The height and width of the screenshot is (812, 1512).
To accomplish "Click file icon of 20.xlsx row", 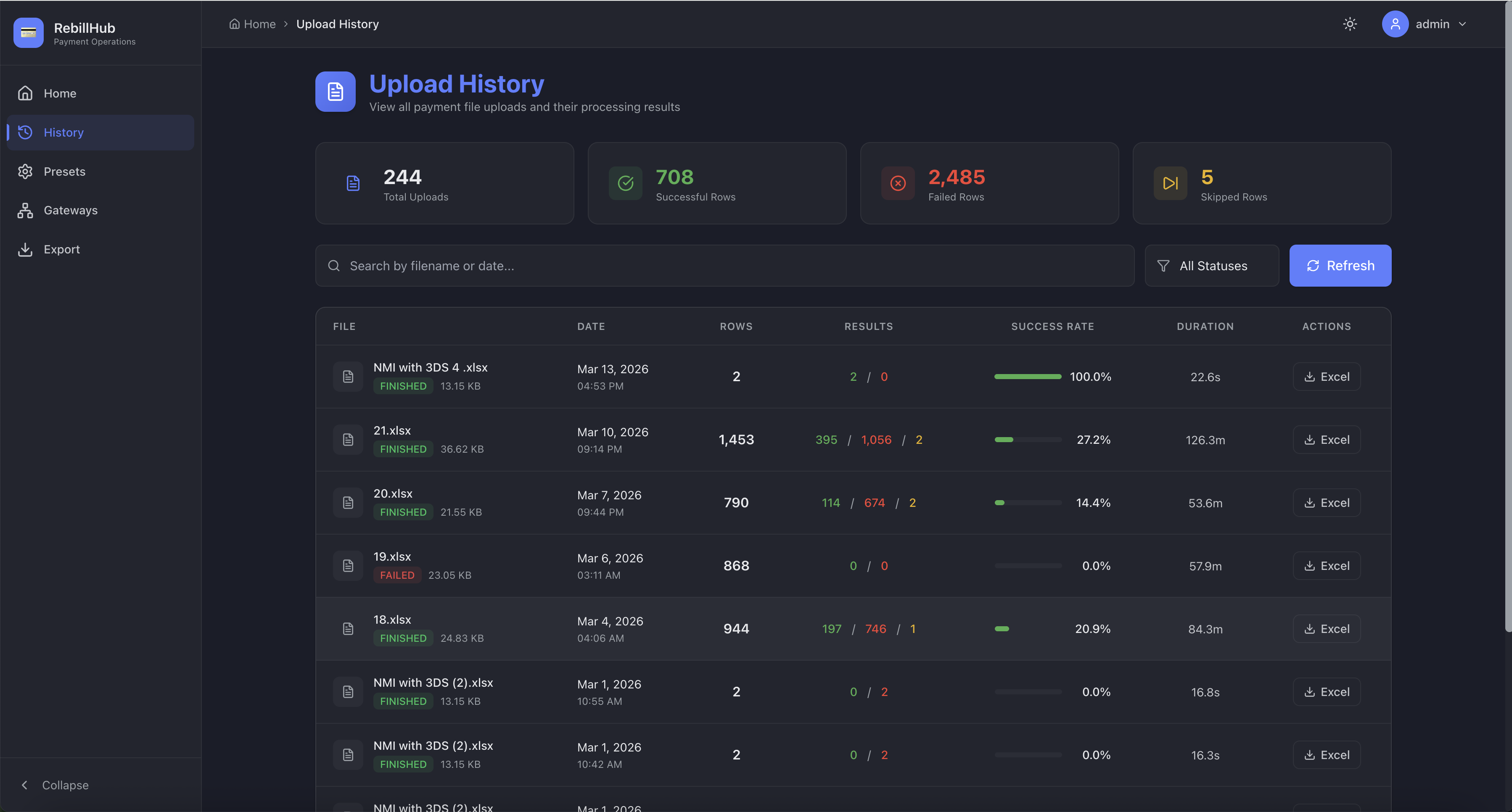I will 348,503.
